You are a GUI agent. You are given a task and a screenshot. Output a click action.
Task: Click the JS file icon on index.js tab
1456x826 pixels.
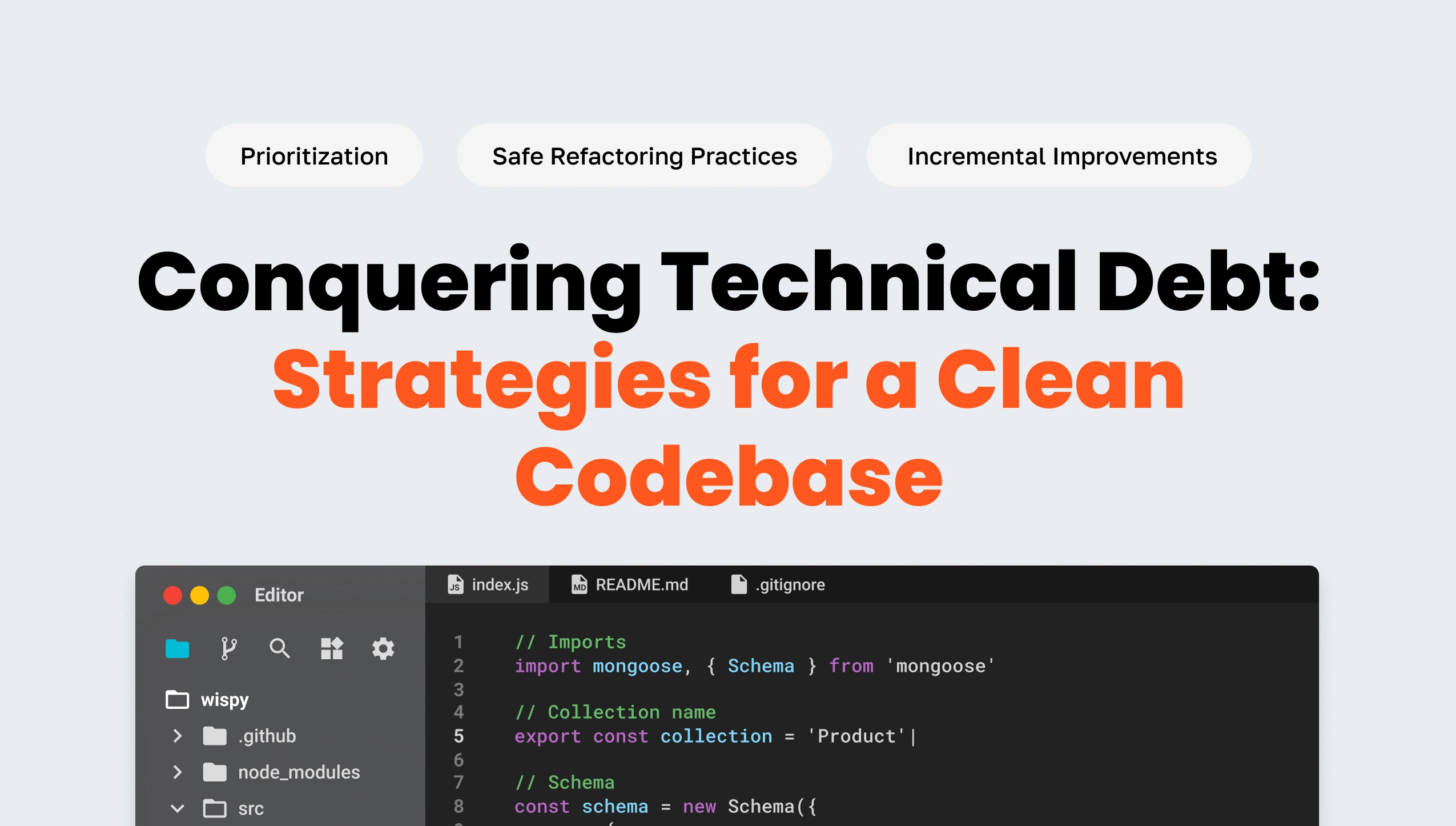(455, 584)
